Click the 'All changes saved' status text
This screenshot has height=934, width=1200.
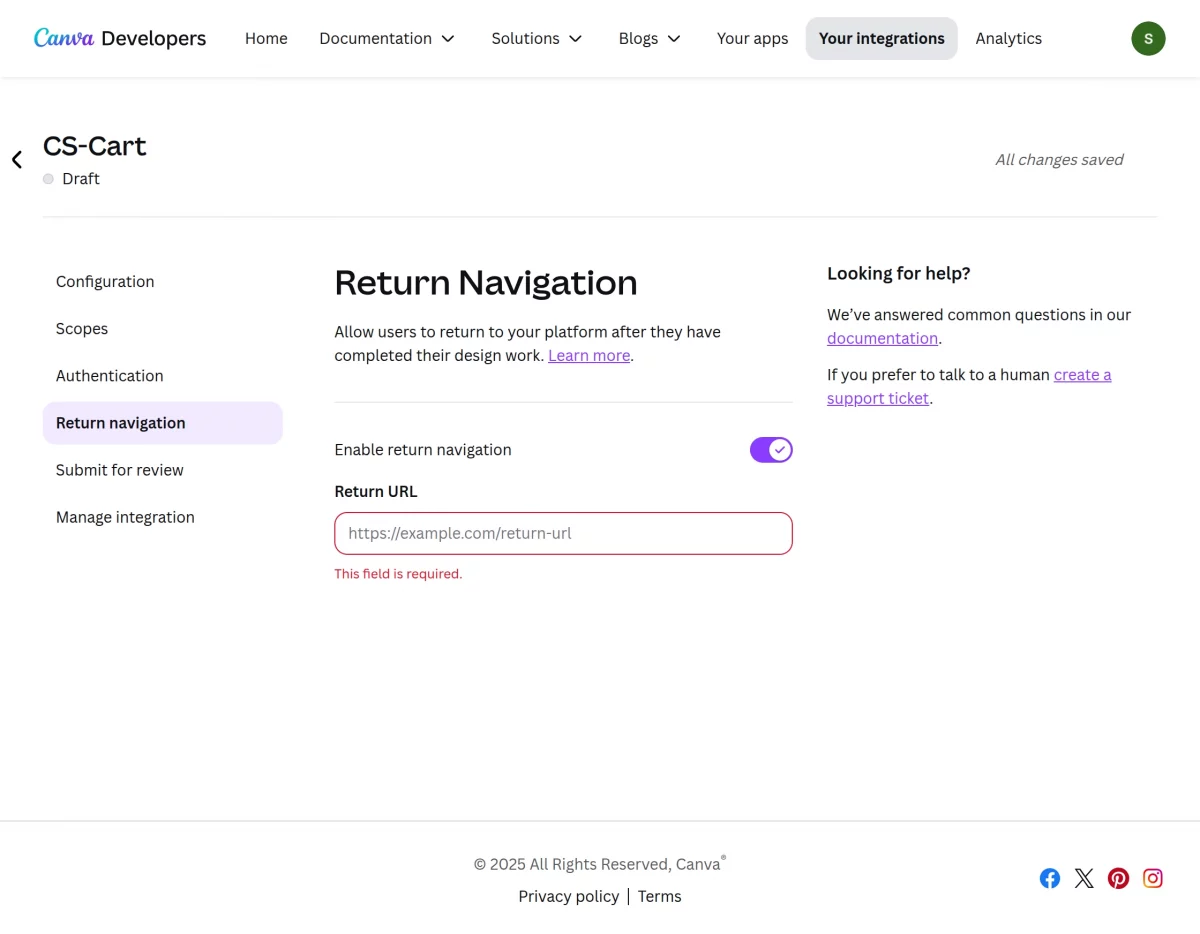pos(1059,160)
